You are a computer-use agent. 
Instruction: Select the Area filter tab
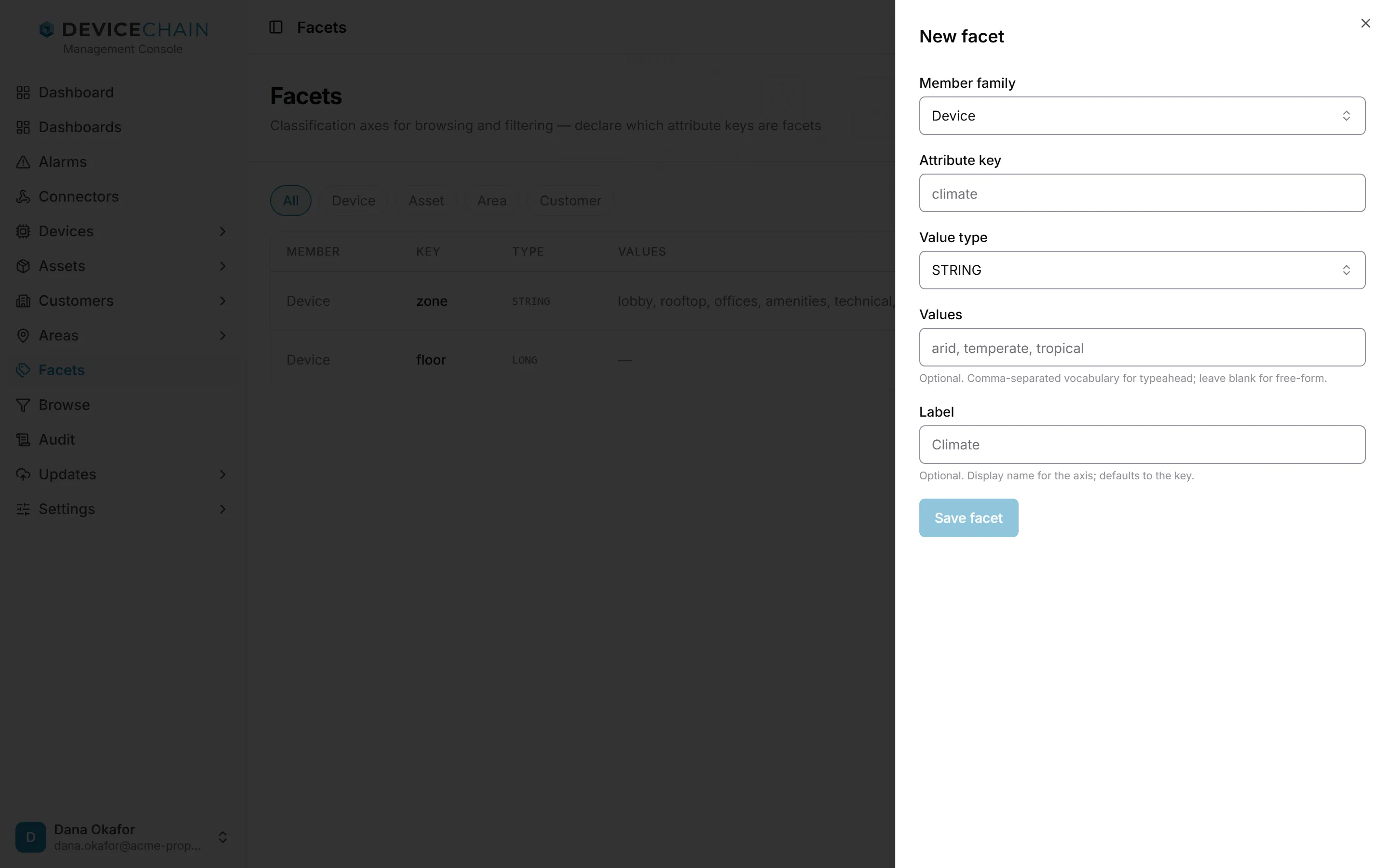[x=492, y=201]
